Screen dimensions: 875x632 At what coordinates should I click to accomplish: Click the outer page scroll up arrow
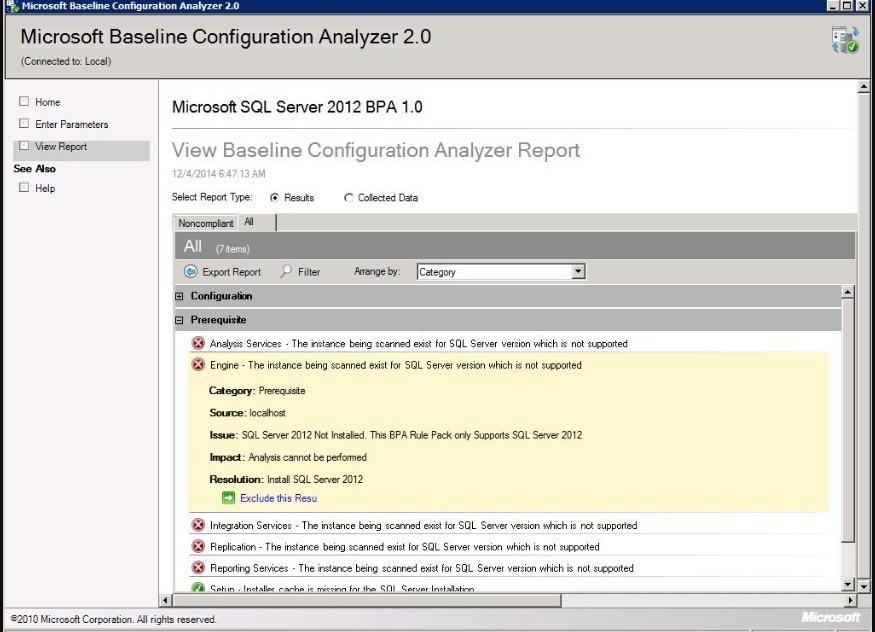pyautogui.click(x=863, y=86)
